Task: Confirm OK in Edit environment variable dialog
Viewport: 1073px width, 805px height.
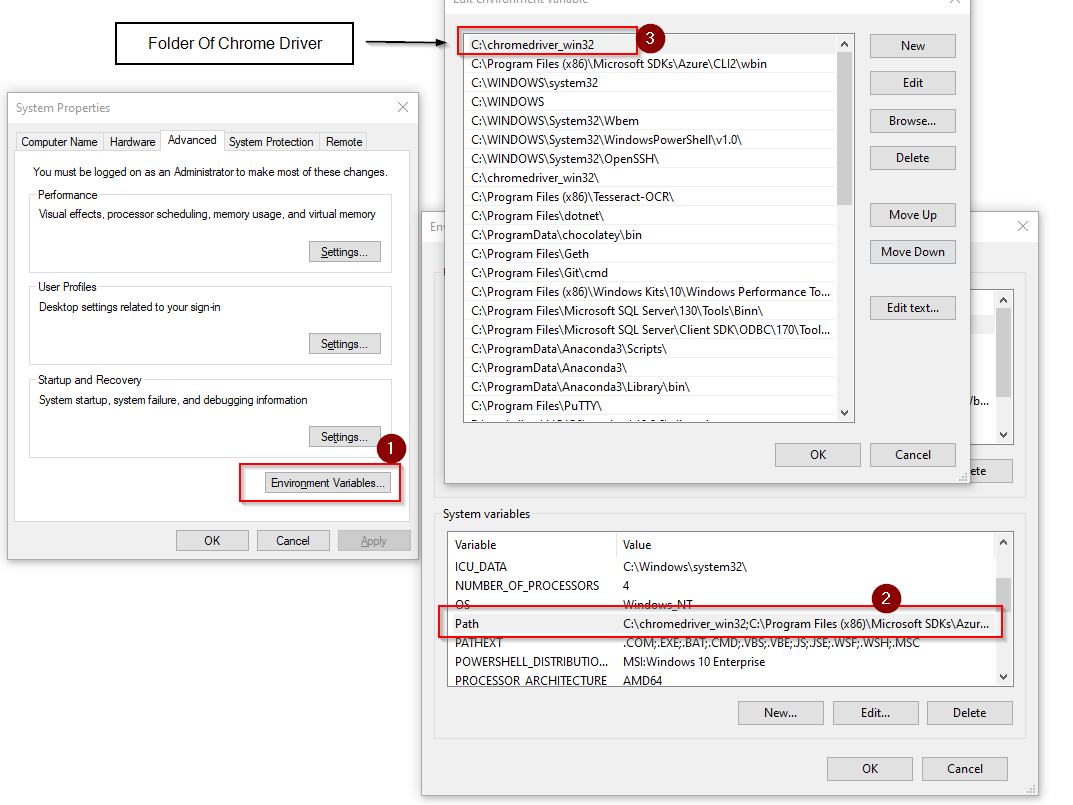Action: point(818,455)
